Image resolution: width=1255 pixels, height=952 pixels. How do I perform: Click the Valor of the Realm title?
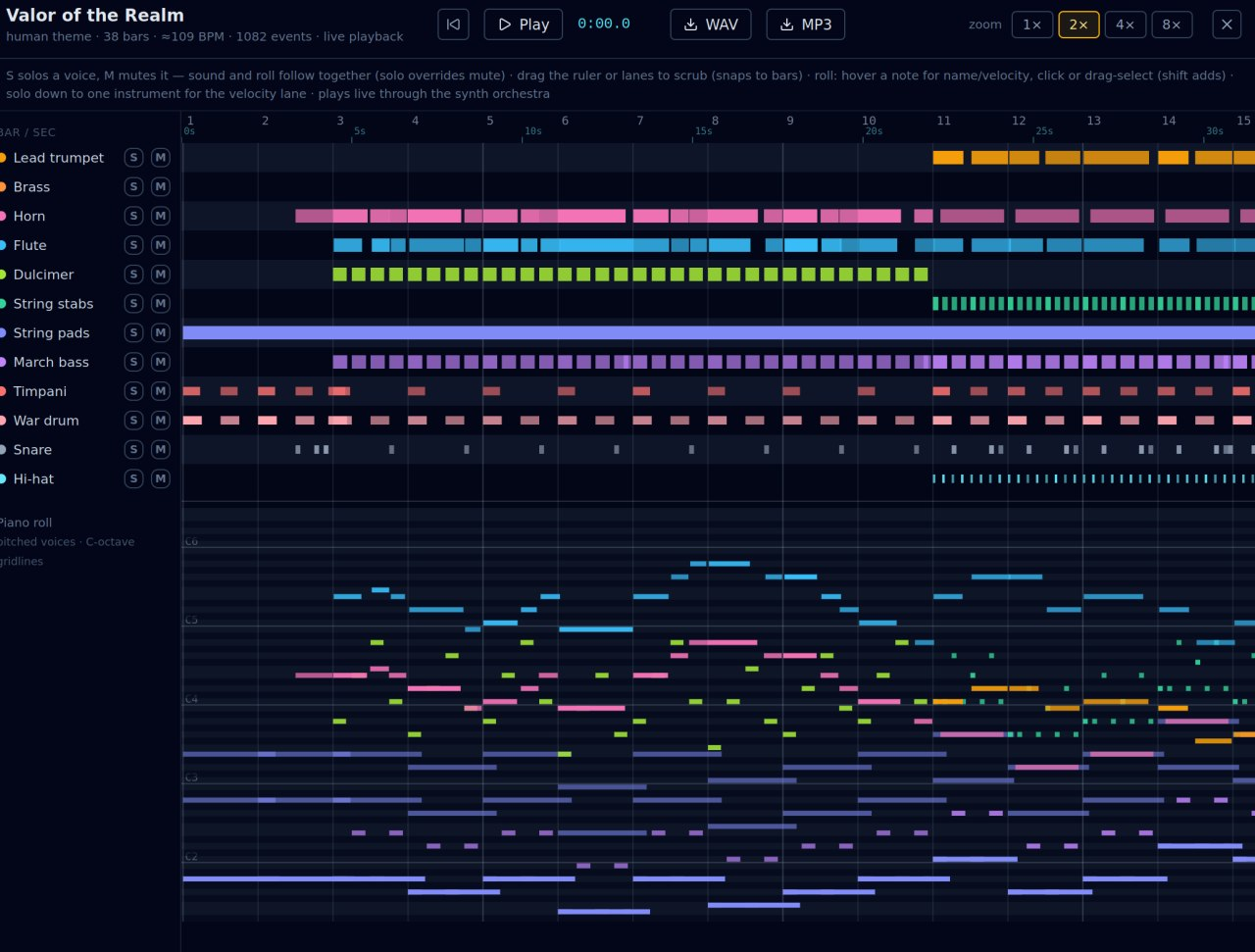95,15
